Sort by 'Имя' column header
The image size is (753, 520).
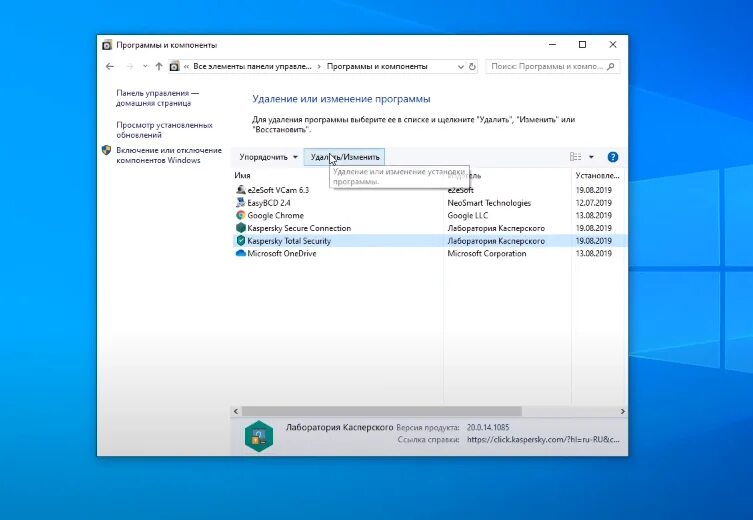(242, 176)
